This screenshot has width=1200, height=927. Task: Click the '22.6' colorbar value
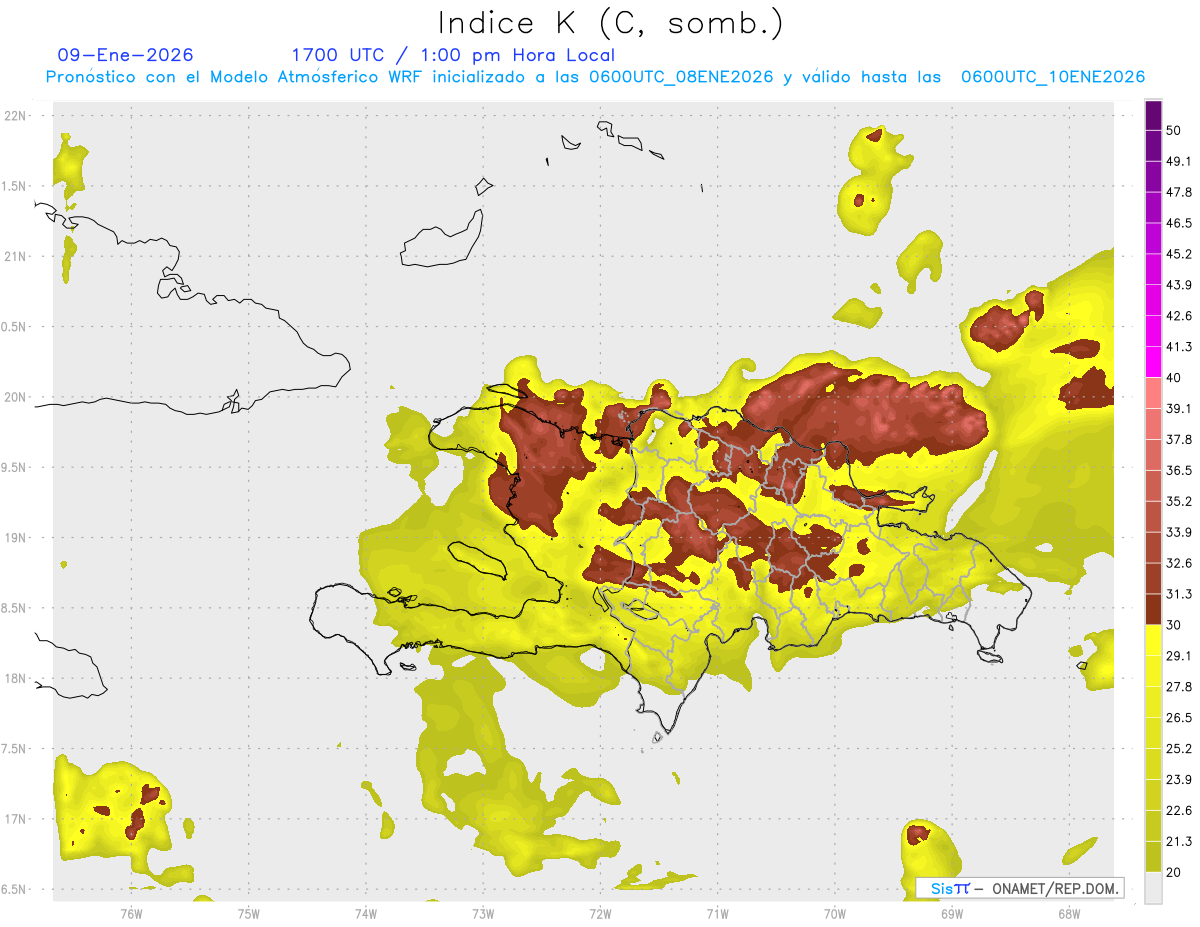click(1179, 811)
